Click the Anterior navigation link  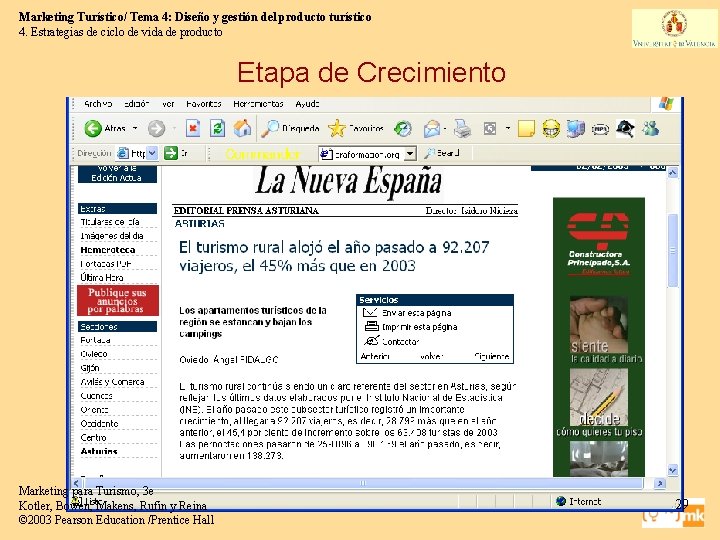click(375, 356)
